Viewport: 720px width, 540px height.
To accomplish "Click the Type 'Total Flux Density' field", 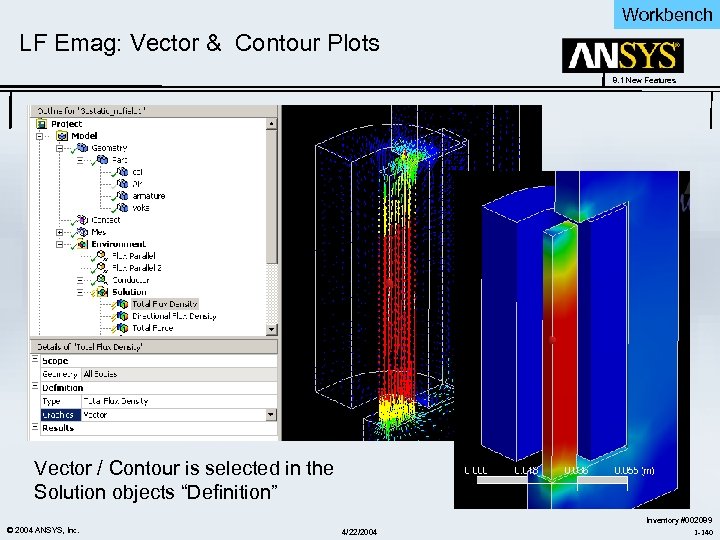I will pyautogui.click(x=179, y=401).
